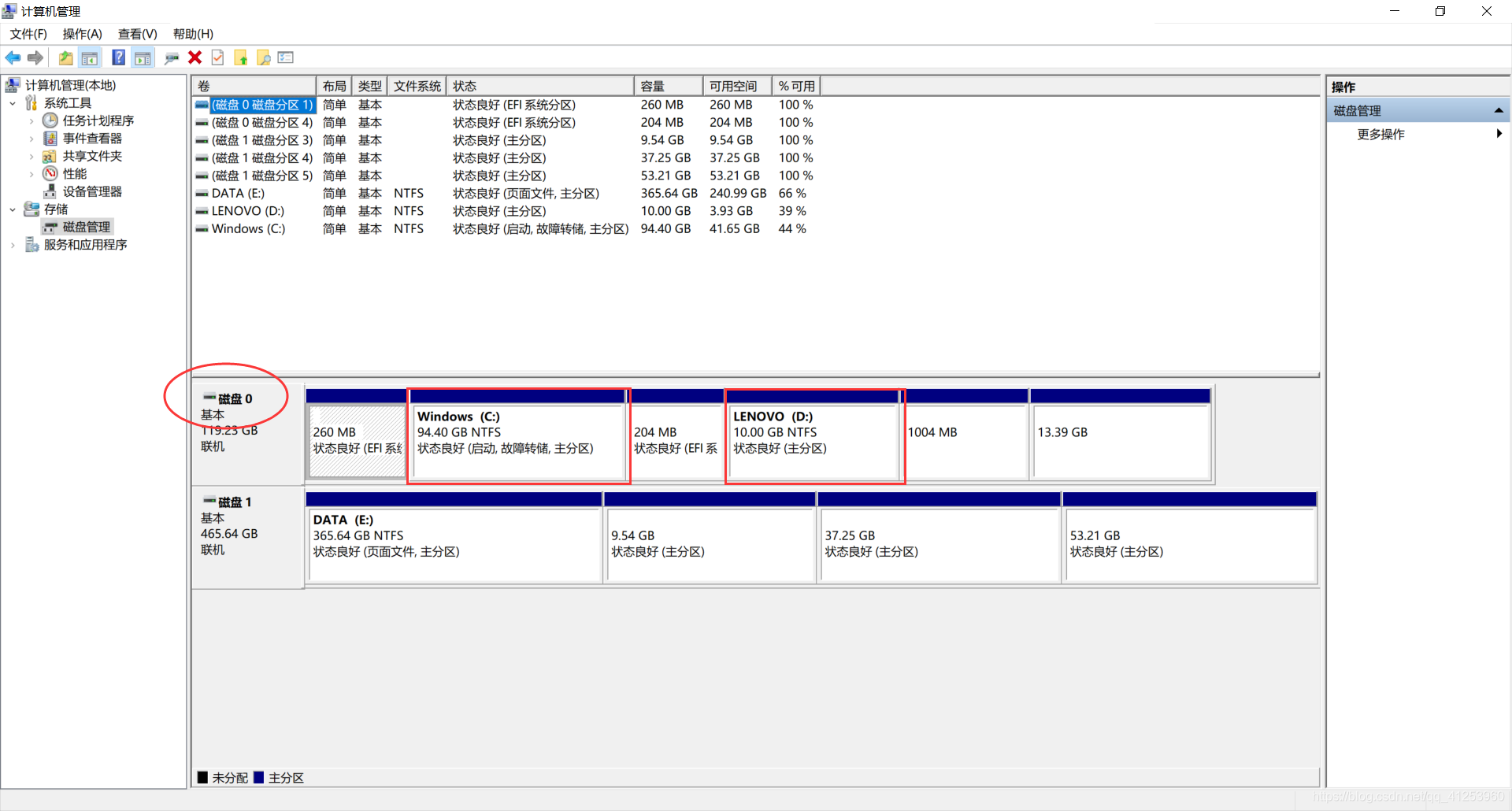Viewport: 1512px width, 811px height.
Task: Expand the 服务和应用程序 node
Action: (13, 245)
